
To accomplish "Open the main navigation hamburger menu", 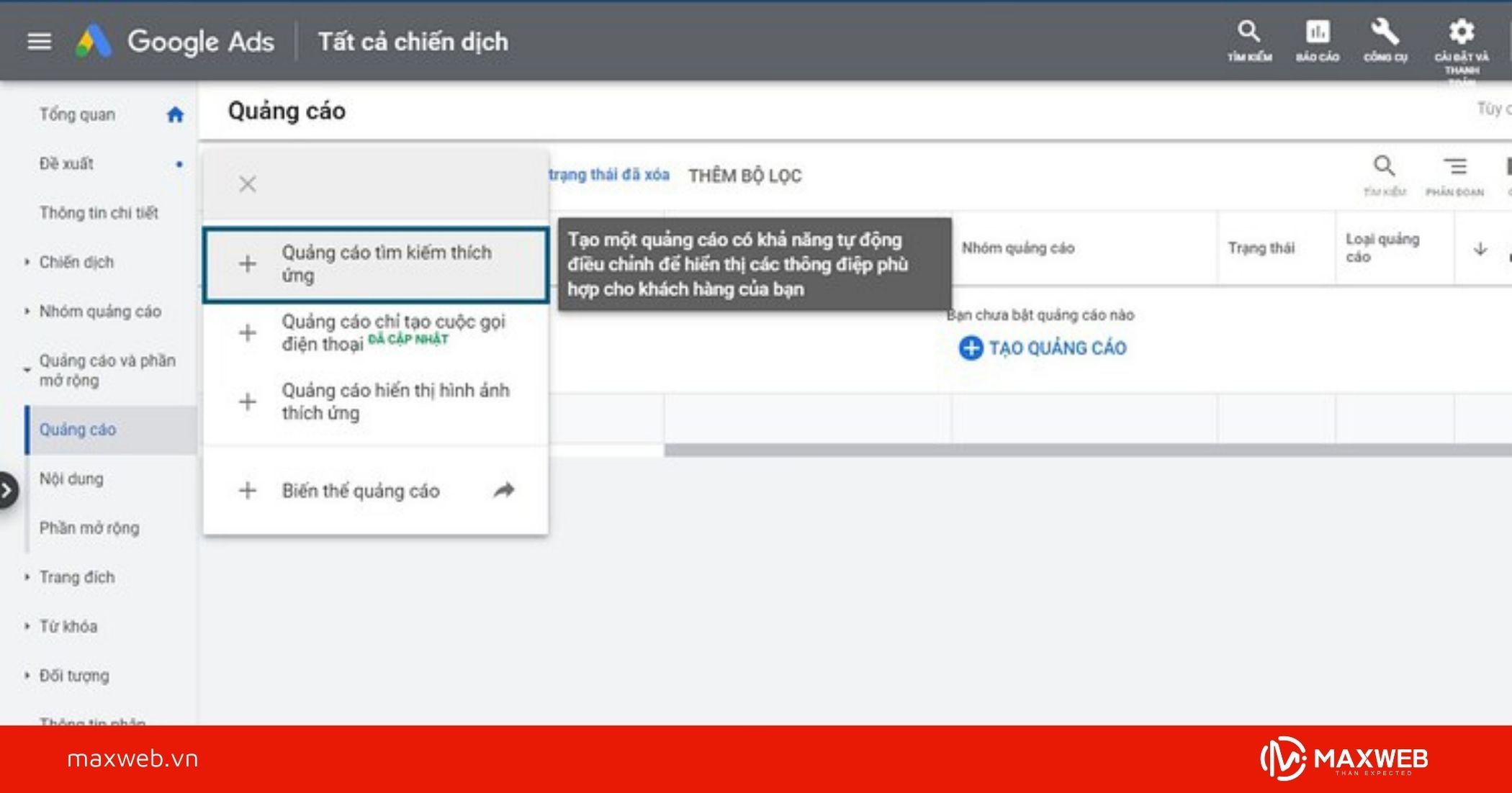I will tap(40, 41).
